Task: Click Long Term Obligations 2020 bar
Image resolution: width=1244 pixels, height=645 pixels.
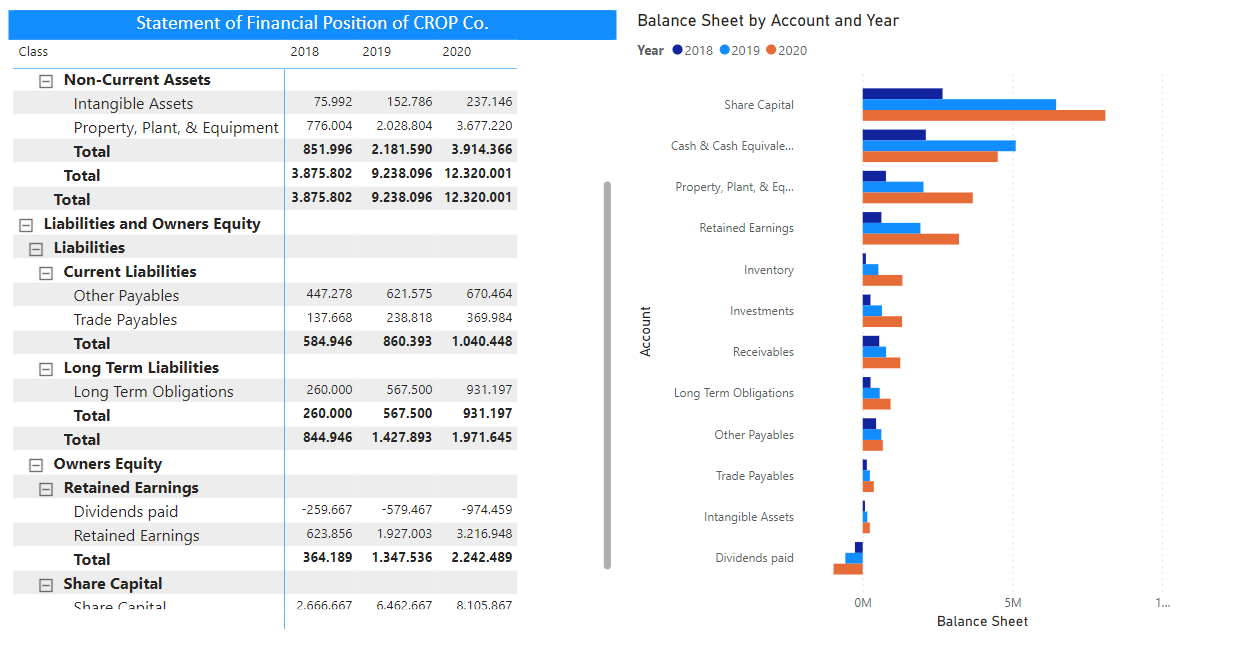Action: pos(877,404)
